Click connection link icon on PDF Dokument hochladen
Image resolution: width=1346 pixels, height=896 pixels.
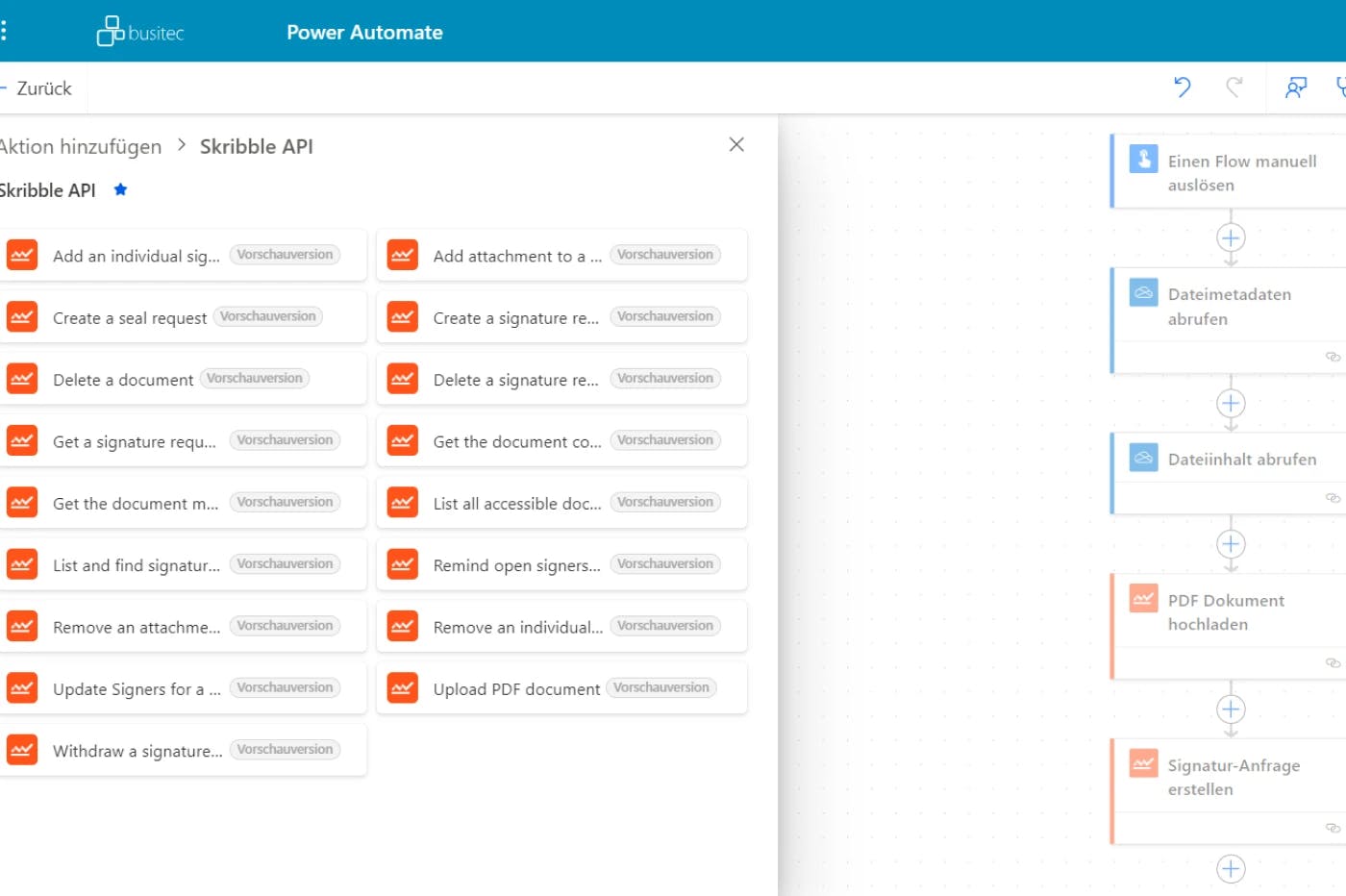(x=1333, y=662)
